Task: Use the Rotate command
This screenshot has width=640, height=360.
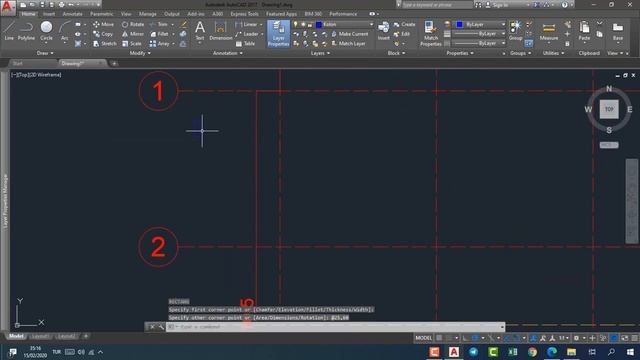Action: coord(133,24)
